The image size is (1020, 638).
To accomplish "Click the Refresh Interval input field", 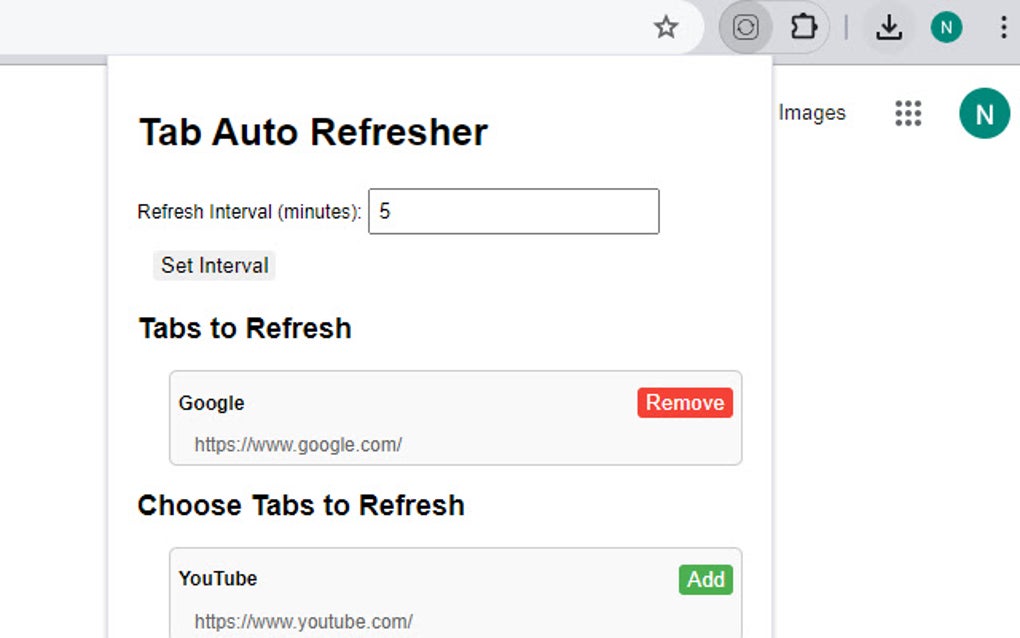I will pos(513,211).
